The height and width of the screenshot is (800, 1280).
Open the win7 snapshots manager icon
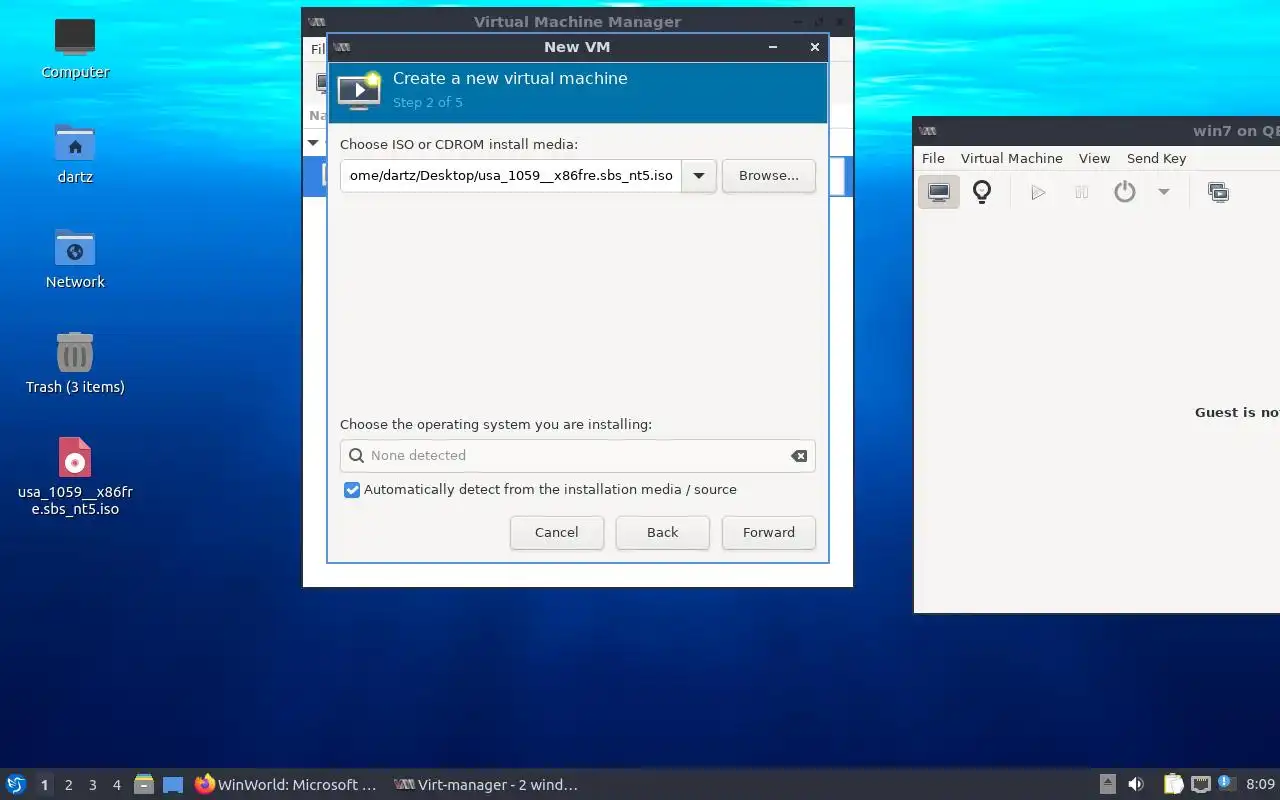1218,192
